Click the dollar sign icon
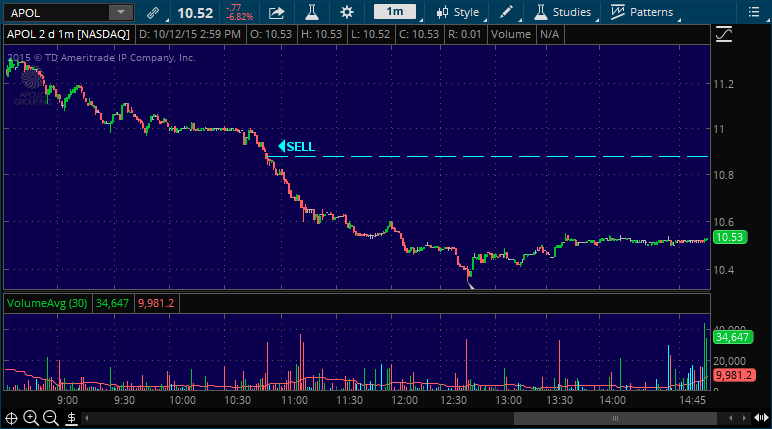This screenshot has width=772, height=429. point(71,419)
